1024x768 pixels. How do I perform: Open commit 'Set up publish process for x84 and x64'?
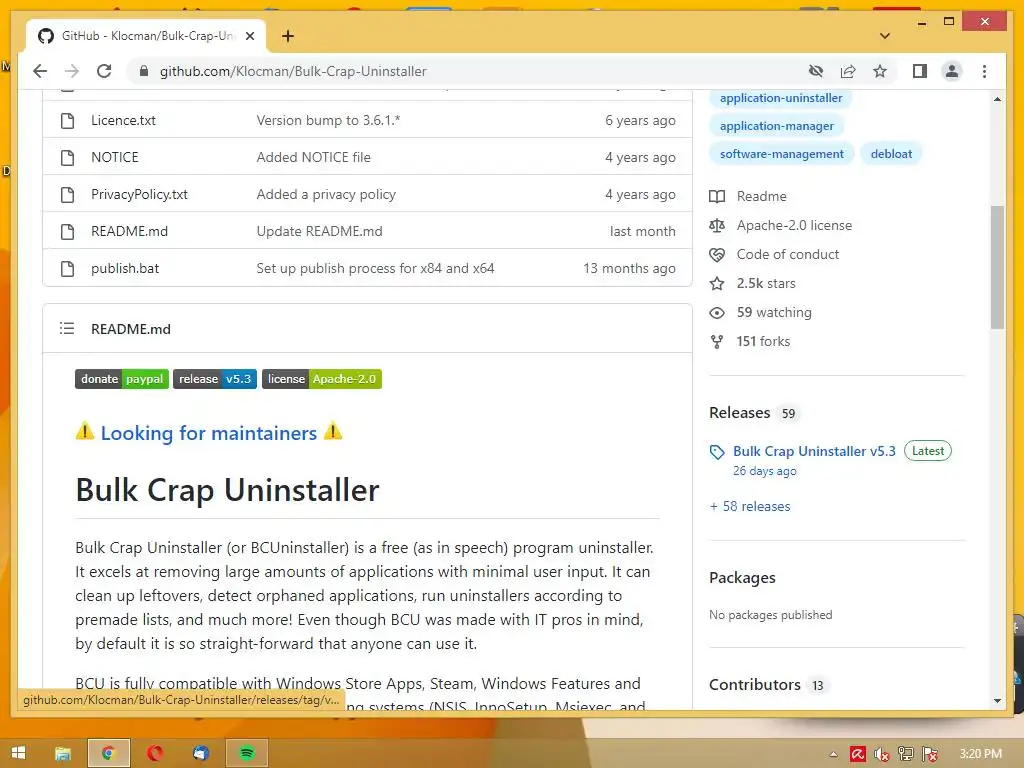pyautogui.click(x=376, y=268)
